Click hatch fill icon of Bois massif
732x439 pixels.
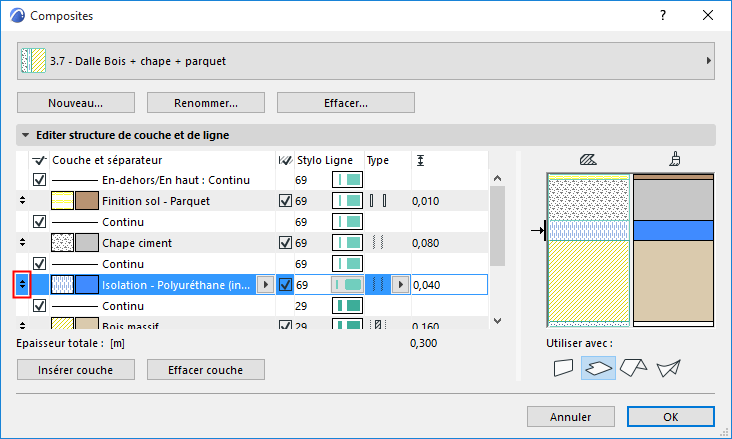coord(62,323)
